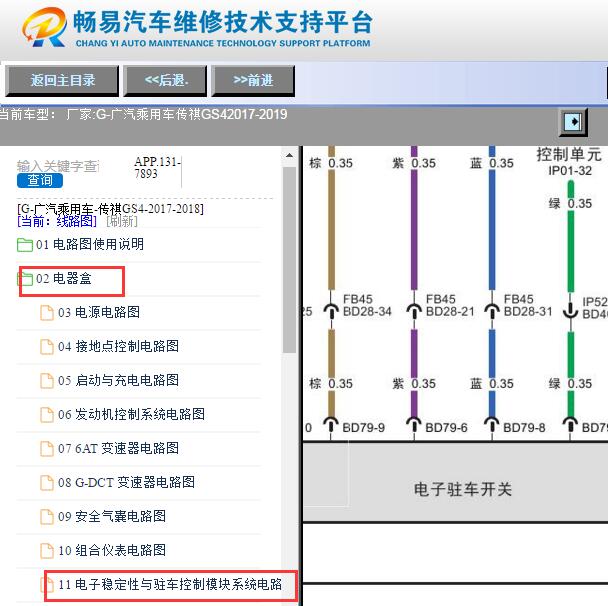This screenshot has width=608, height=606.
Task: Click the FB45 BD28-21 connector symbol
Action: [x=414, y=309]
